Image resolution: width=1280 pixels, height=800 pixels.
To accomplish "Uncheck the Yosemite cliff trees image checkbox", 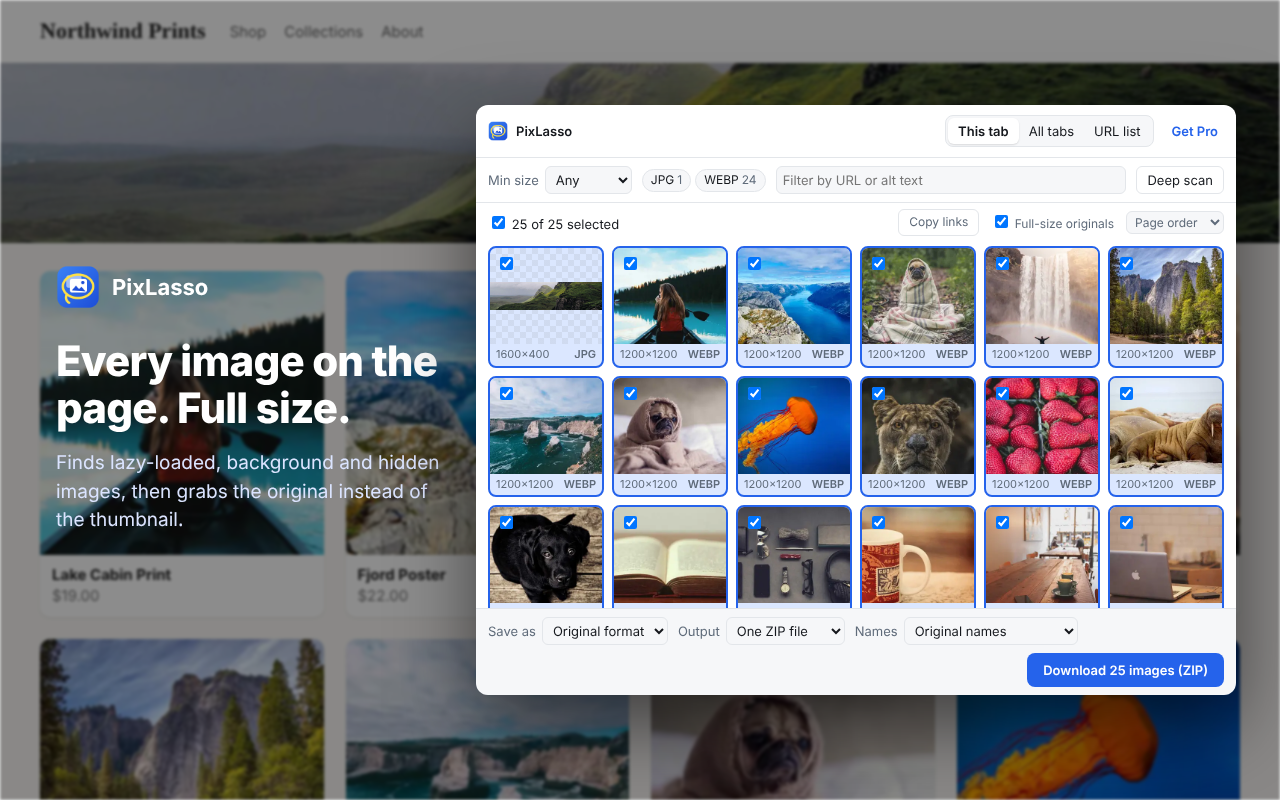I will [1126, 264].
